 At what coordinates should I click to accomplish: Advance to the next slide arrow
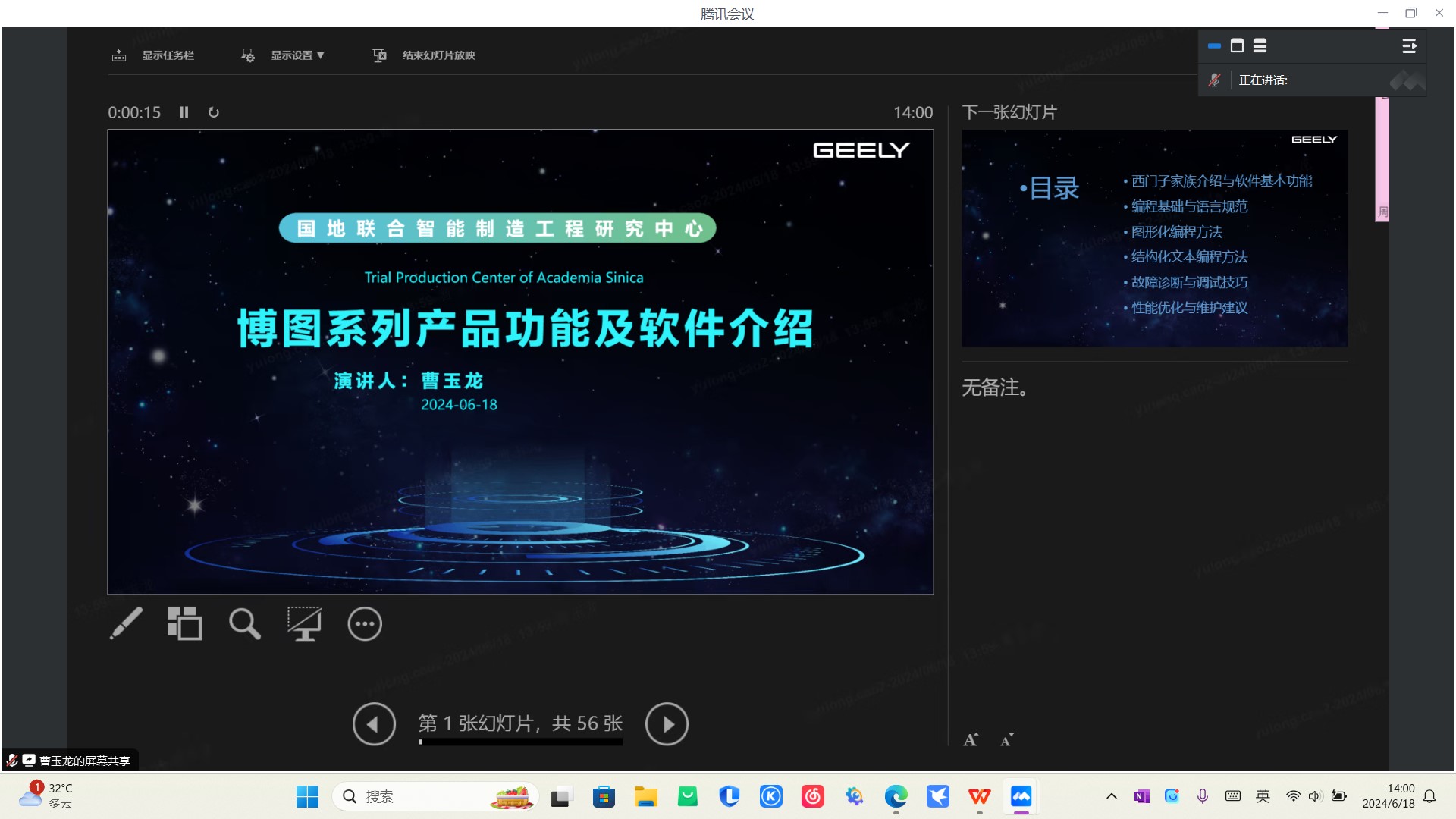point(667,724)
